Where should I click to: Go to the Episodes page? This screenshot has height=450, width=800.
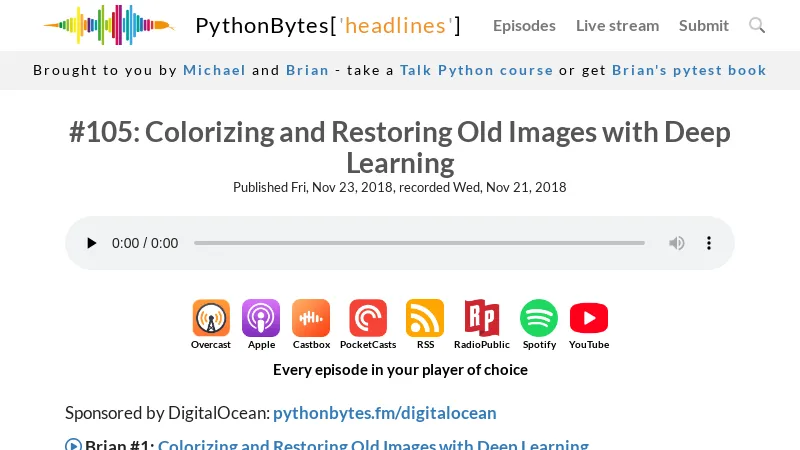(x=524, y=26)
